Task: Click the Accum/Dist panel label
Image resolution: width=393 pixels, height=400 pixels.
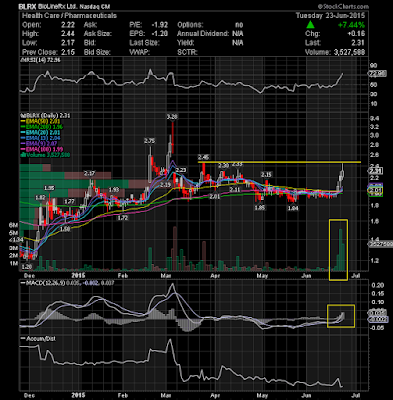Action: (37, 338)
